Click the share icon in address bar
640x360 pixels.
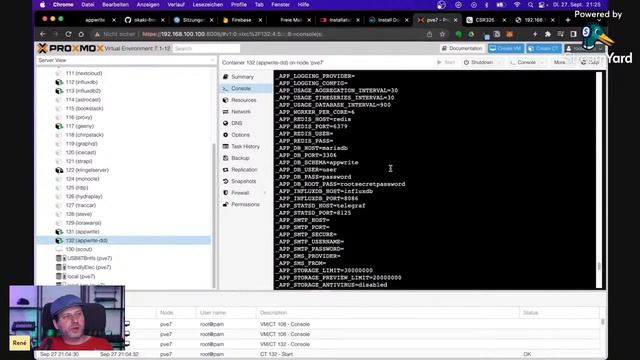pos(429,34)
